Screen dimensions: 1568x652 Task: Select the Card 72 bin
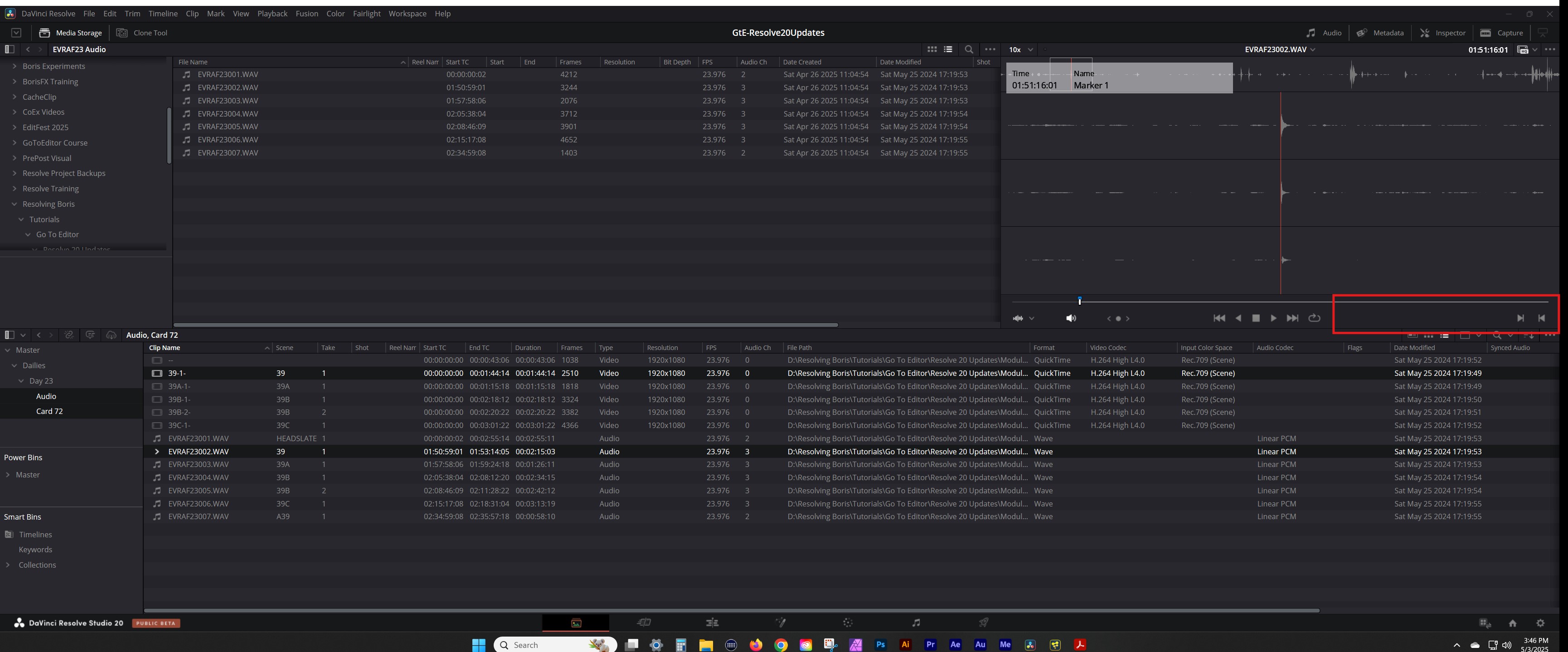pos(49,412)
